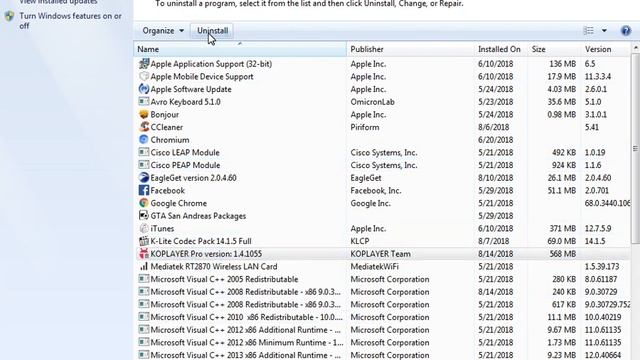This screenshot has width=640, height=360.
Task: Click the Visual C++ 2012 Additional Runtime icon
Action: click(x=144, y=329)
